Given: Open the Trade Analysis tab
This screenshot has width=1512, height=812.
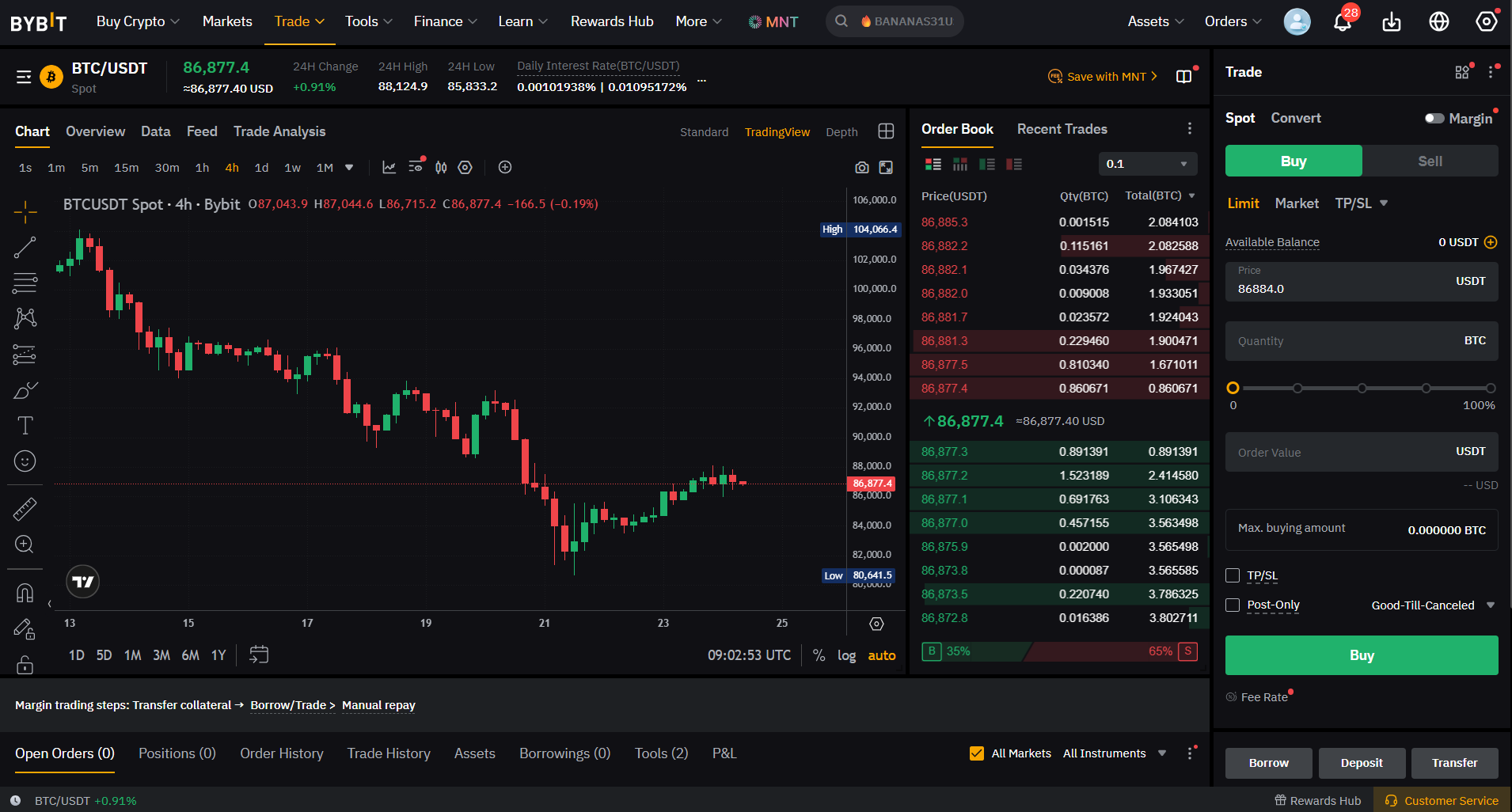Looking at the screenshot, I should pyautogui.click(x=279, y=131).
